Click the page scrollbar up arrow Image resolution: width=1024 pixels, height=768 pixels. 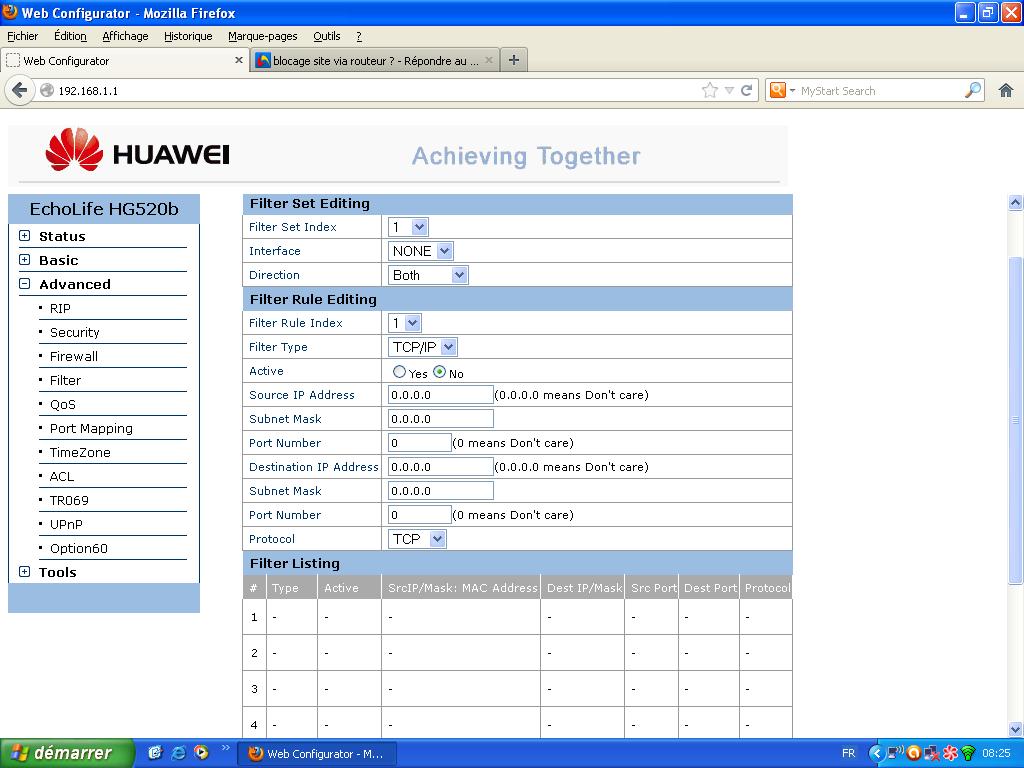coord(1015,202)
